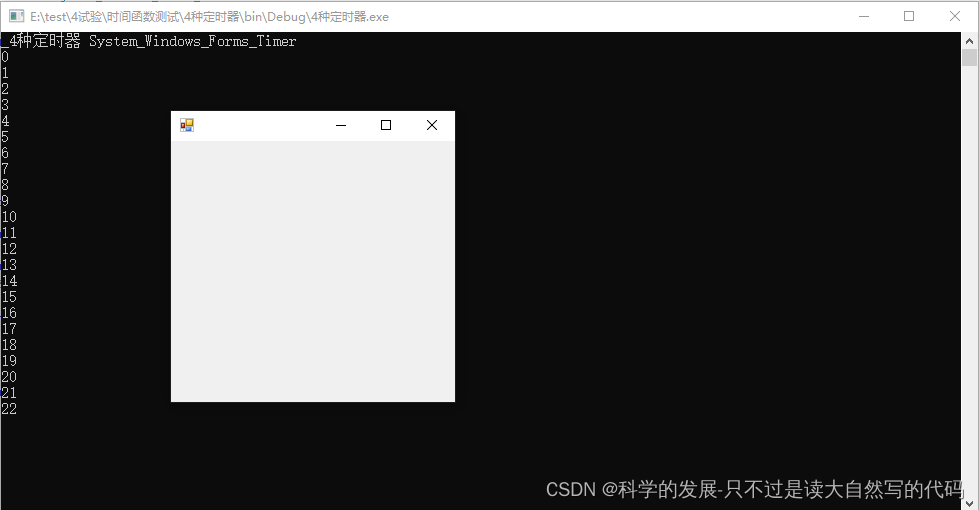
Task: Click the console scrollbar up arrow
Action: pyautogui.click(x=969, y=41)
